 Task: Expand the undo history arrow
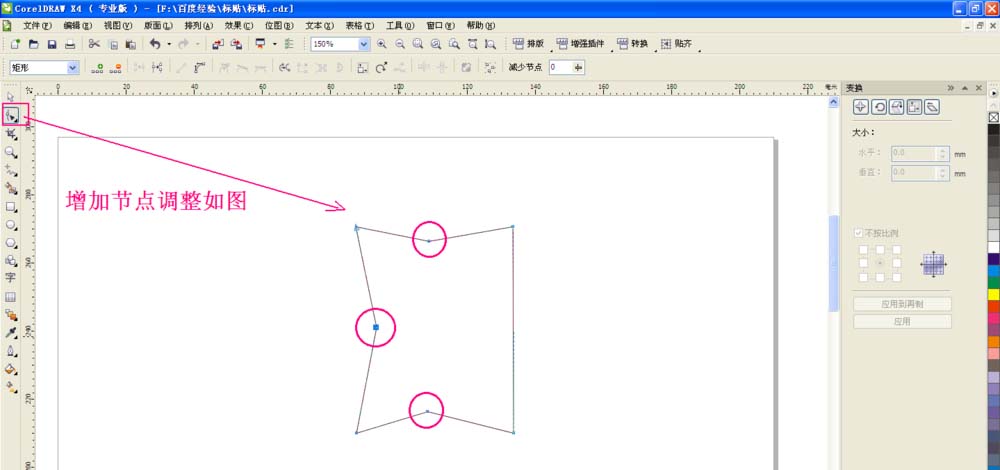(169, 44)
